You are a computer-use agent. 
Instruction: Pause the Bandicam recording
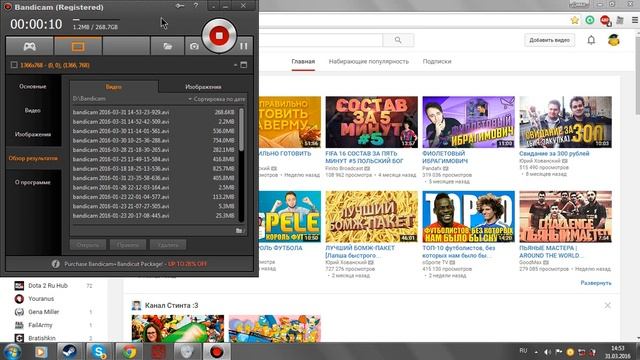tap(244, 46)
